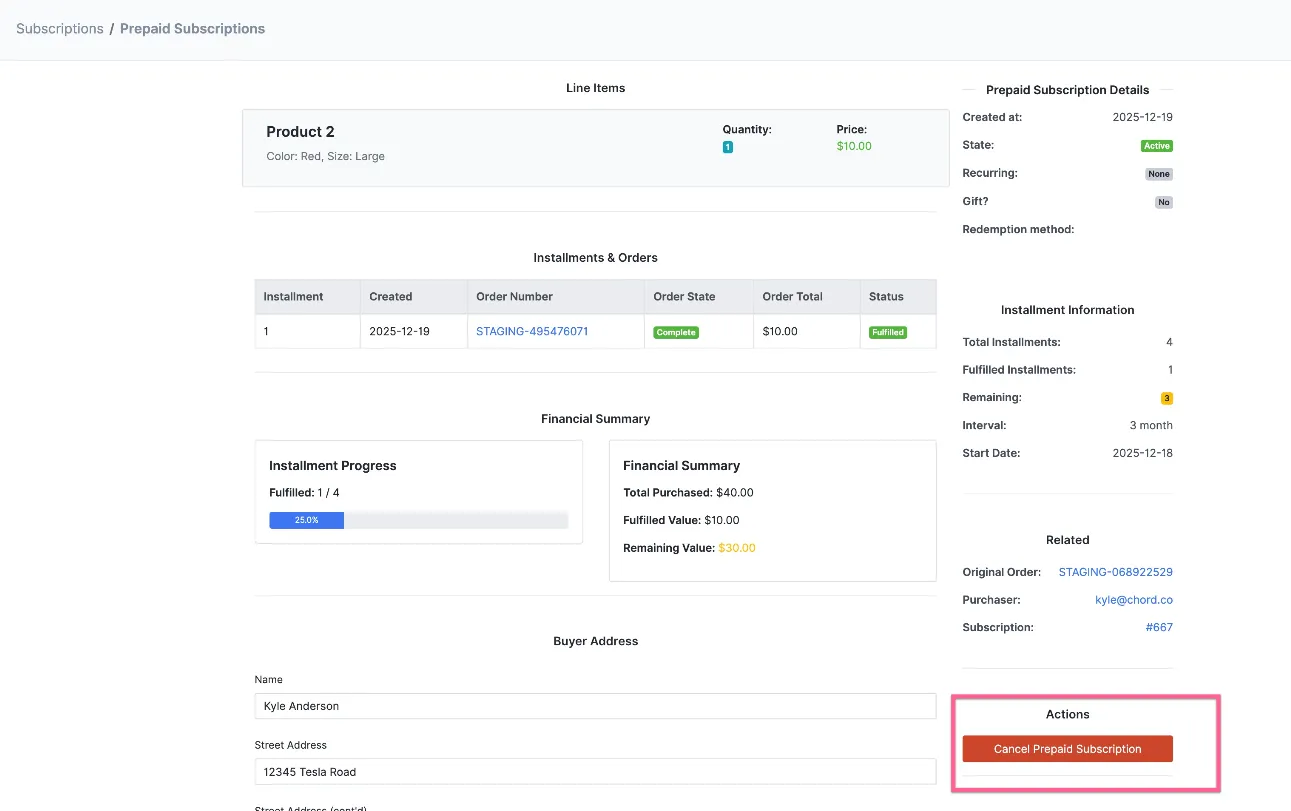
Task: Open subscription #667 link
Action: click(1159, 627)
